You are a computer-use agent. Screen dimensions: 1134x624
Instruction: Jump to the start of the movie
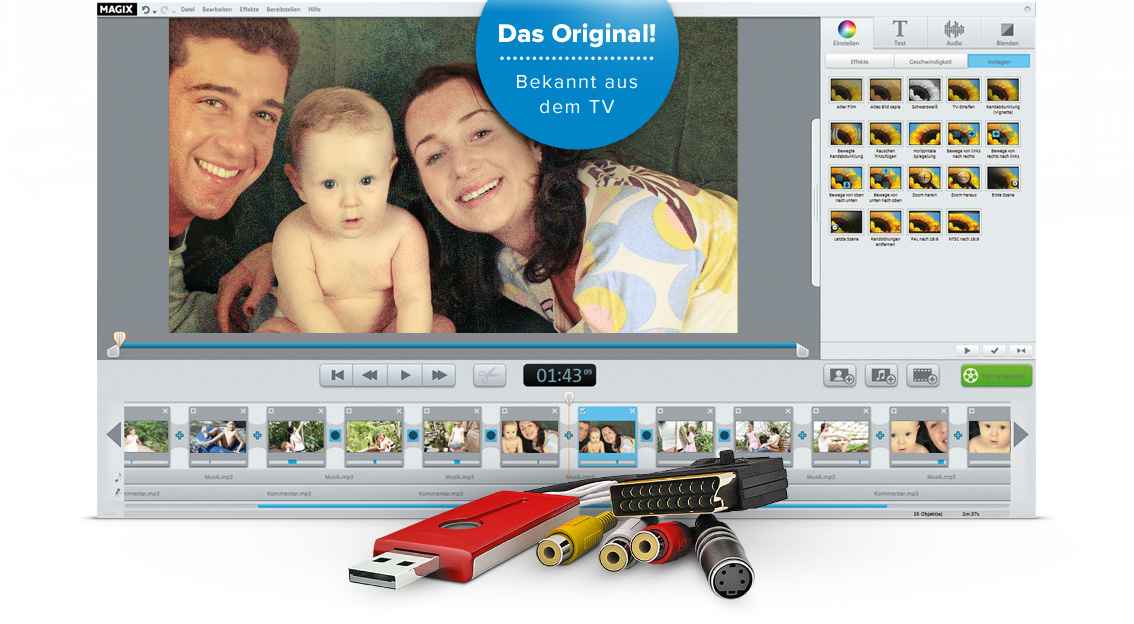pyautogui.click(x=337, y=375)
